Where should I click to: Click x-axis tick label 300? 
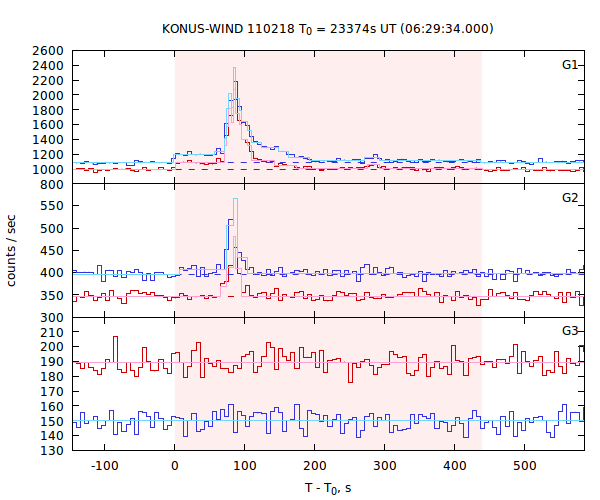385,466
